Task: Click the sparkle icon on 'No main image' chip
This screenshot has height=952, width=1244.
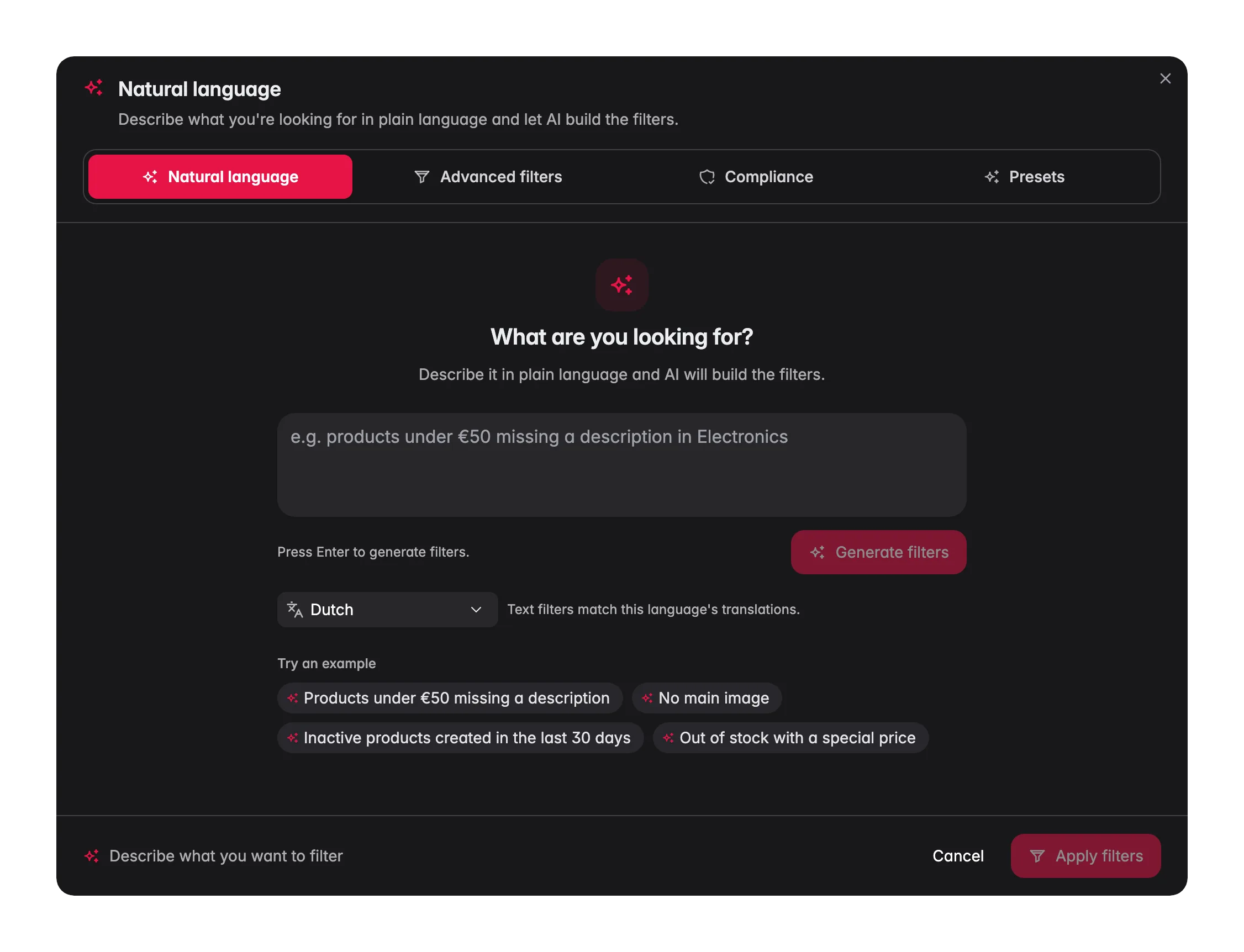Action: coord(647,698)
